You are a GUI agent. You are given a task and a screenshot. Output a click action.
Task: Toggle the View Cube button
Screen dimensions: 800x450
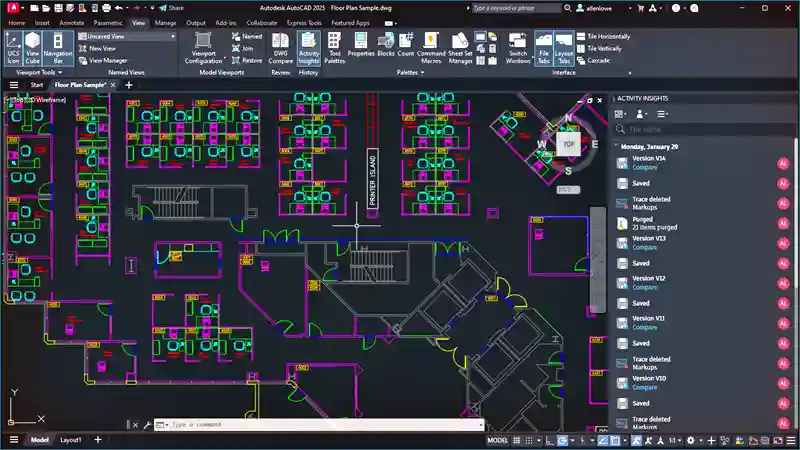32,47
